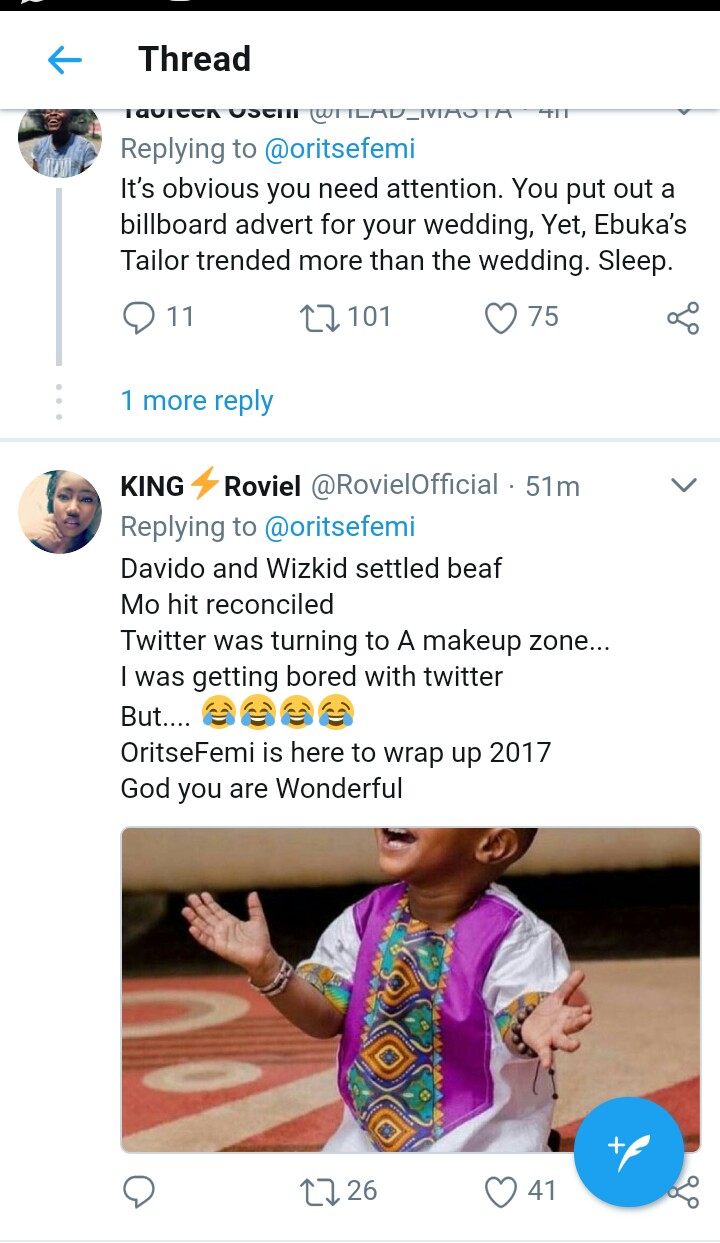This screenshot has width=720, height=1243.
Task: Open the top replier's profile avatar
Action: click(60, 140)
